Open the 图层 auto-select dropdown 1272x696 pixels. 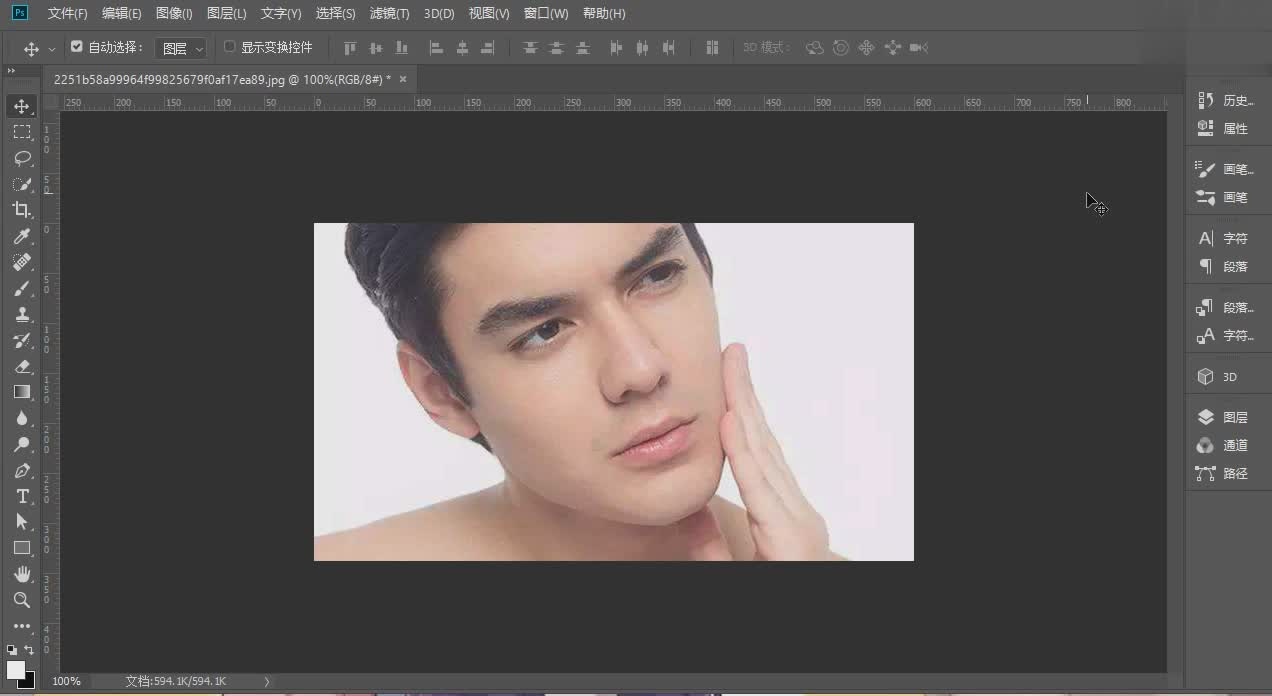pos(181,48)
